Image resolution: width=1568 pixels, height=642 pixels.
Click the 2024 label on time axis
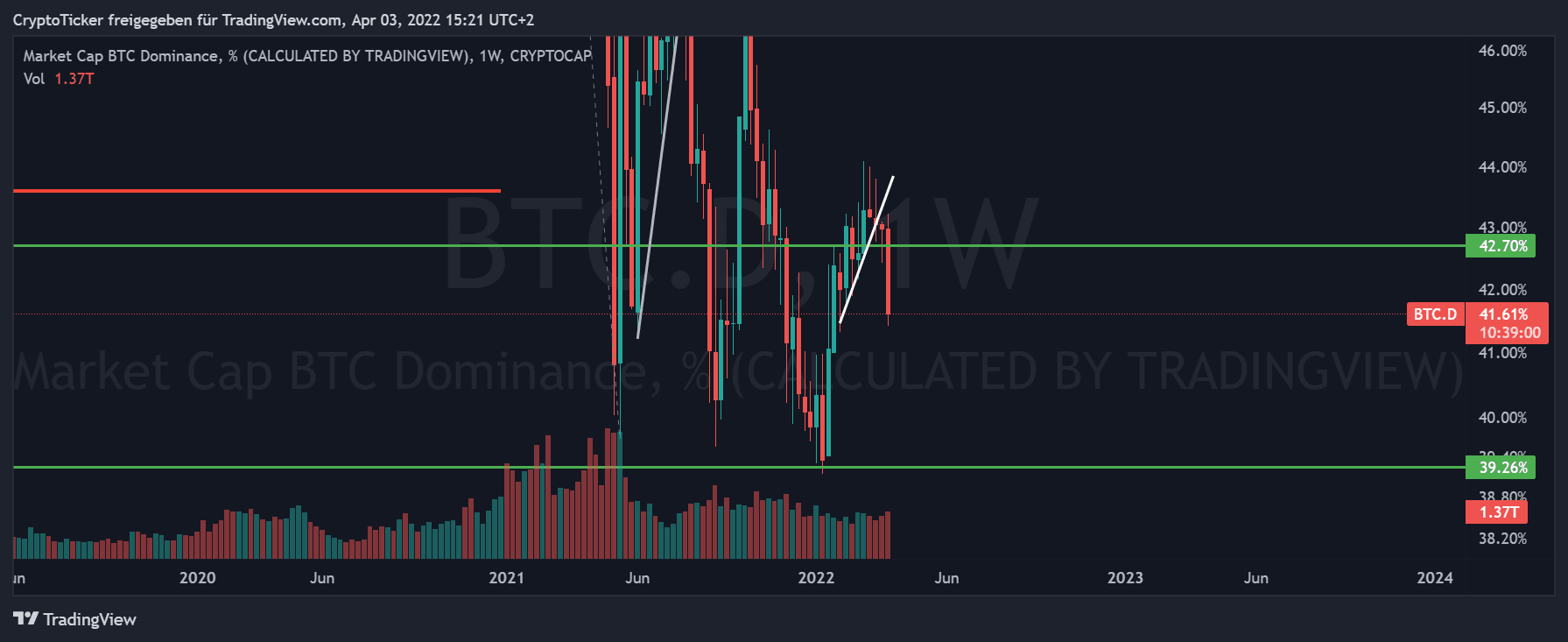click(x=1435, y=578)
